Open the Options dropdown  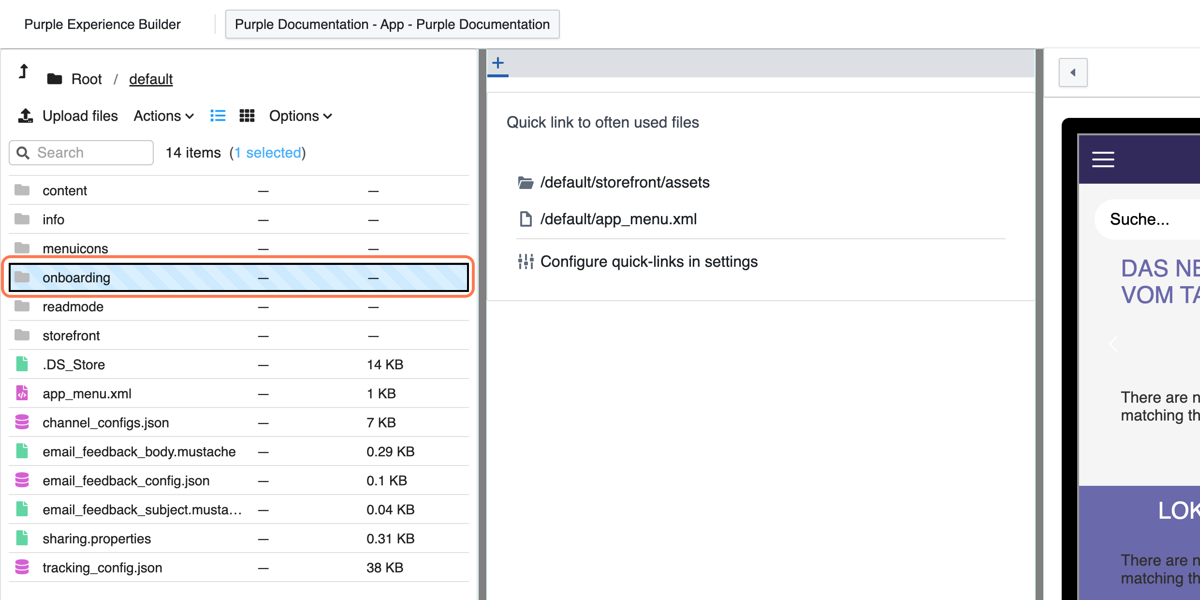pos(301,116)
